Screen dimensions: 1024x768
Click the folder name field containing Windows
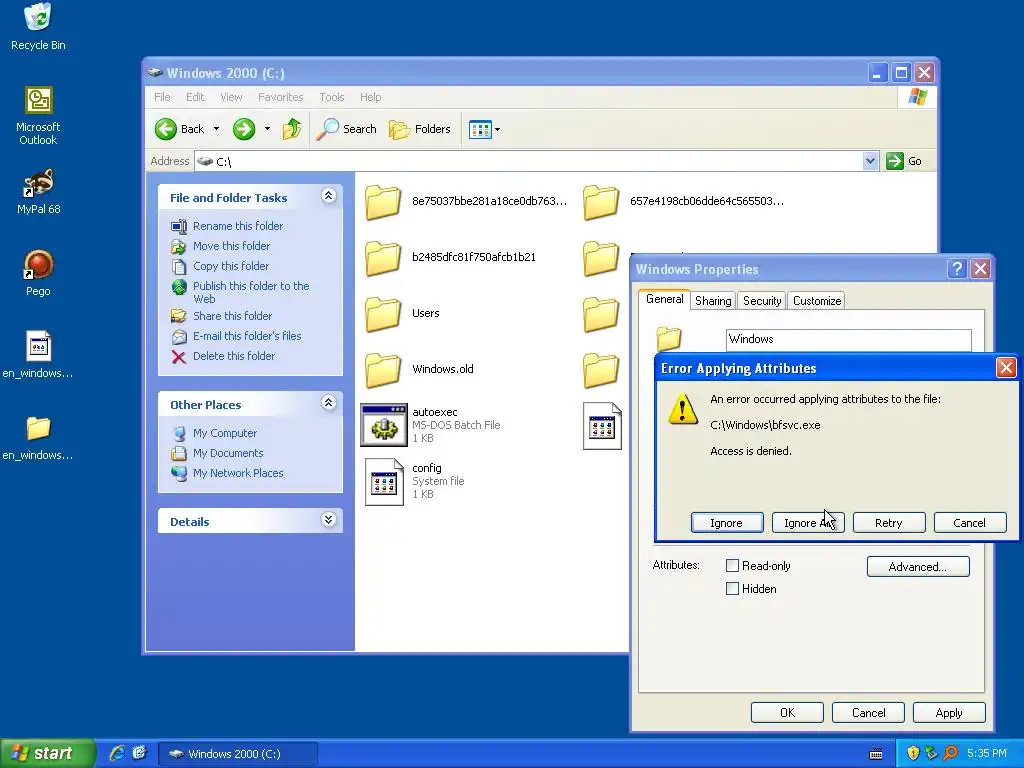pyautogui.click(x=848, y=339)
